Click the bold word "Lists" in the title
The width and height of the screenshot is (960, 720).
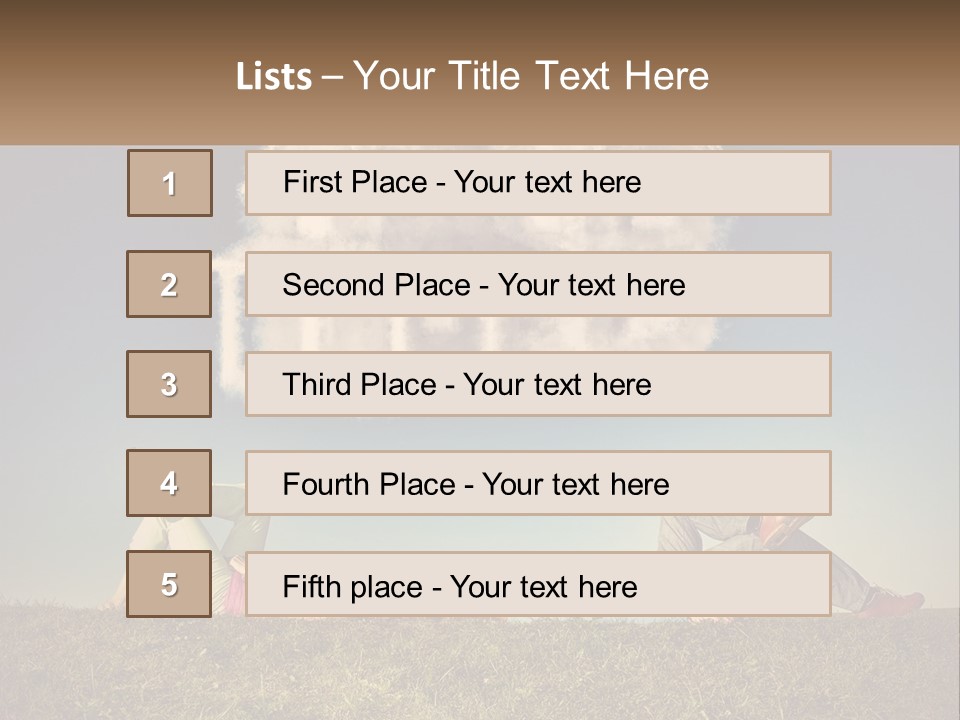[x=274, y=76]
